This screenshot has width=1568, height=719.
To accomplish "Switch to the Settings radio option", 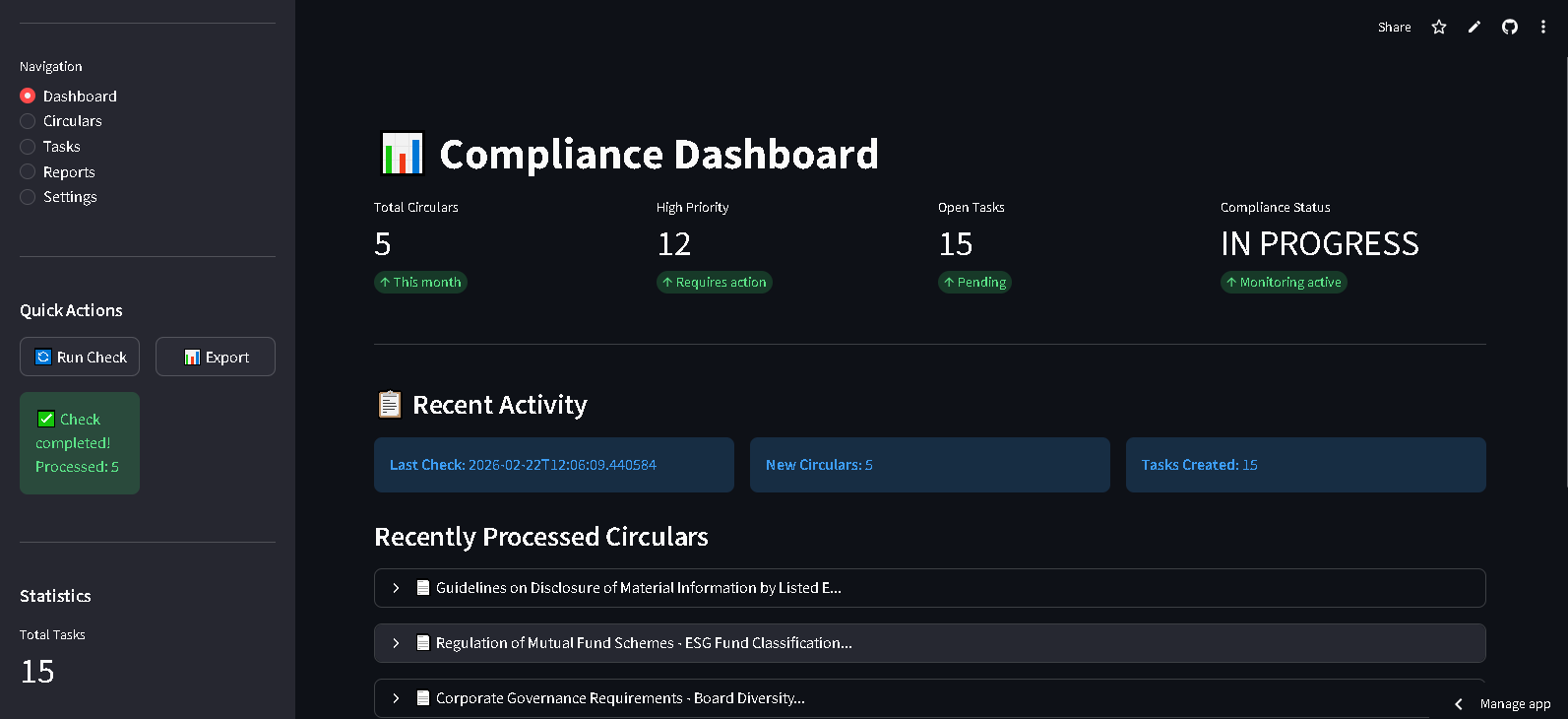I will (x=29, y=197).
